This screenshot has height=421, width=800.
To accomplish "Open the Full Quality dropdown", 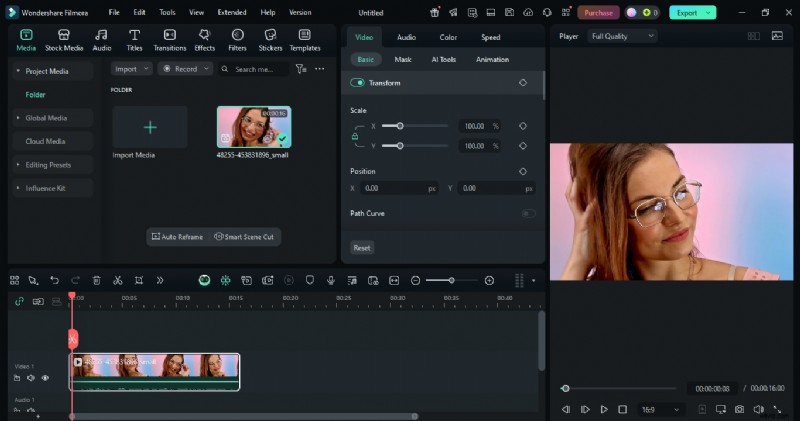I will tap(622, 36).
